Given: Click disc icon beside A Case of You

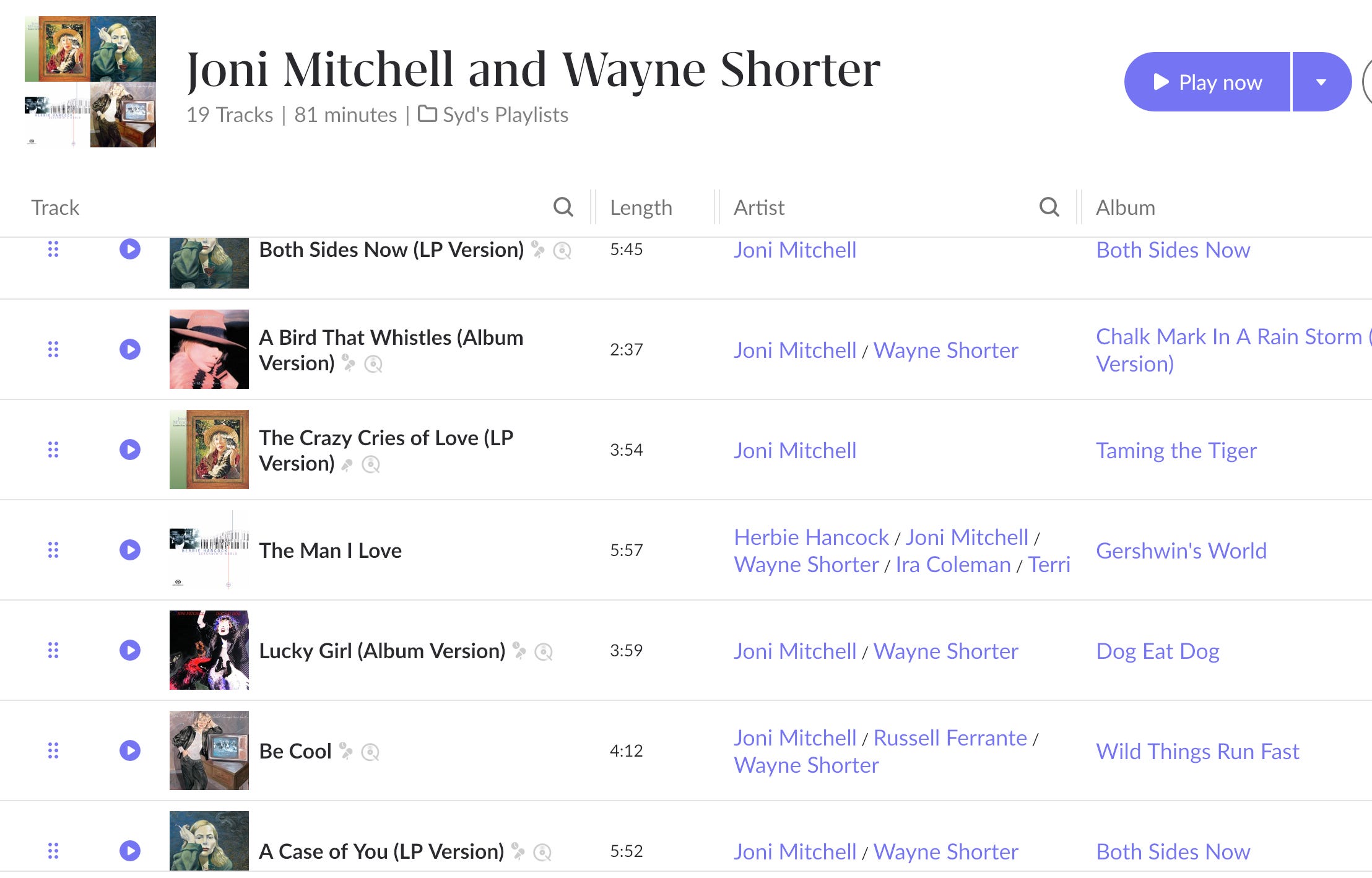Looking at the screenshot, I should click(x=542, y=853).
